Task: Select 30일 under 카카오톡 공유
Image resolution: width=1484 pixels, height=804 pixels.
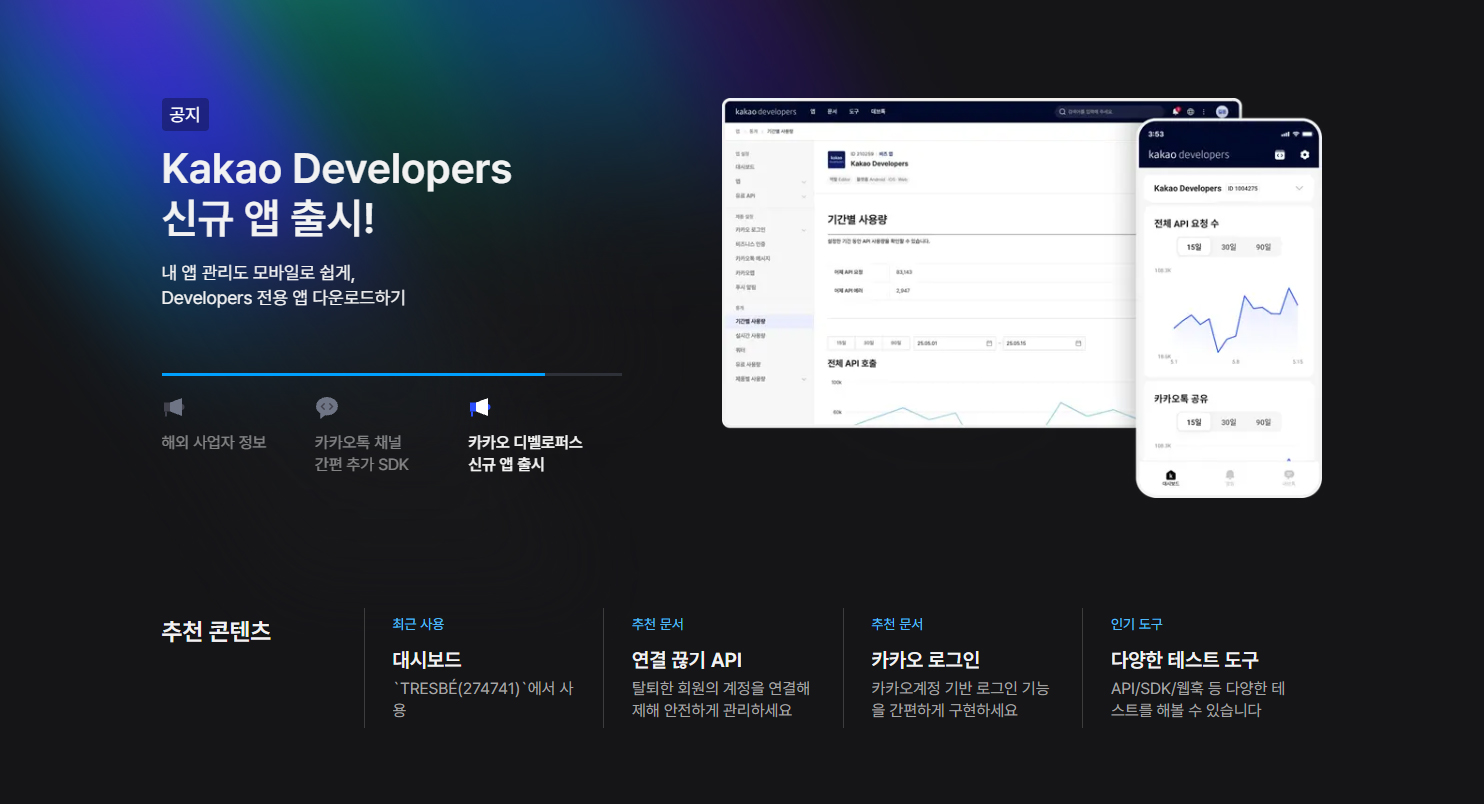Action: tap(1229, 422)
